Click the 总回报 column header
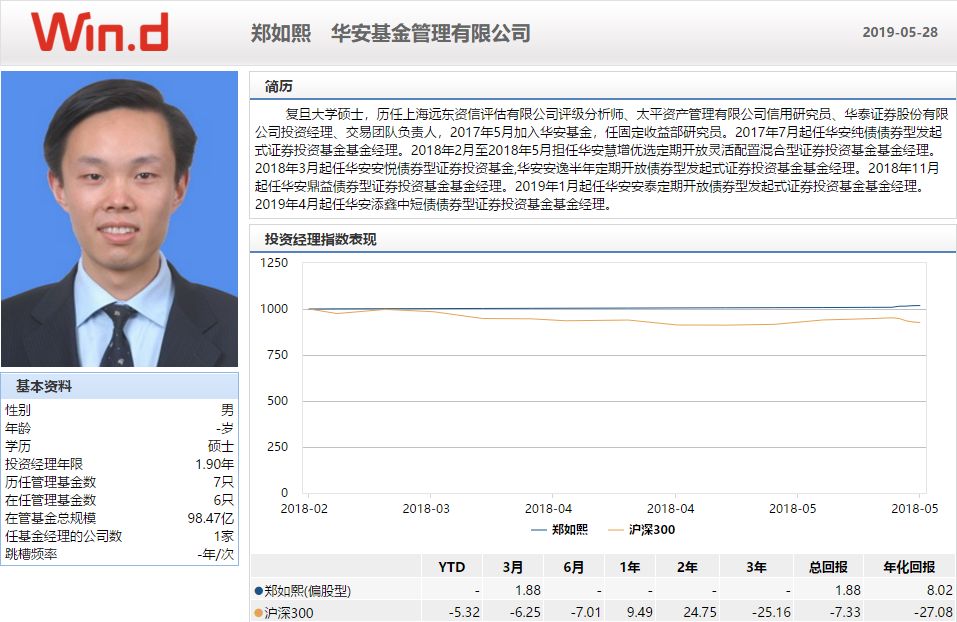Screen dimensions: 957x622 (828, 567)
